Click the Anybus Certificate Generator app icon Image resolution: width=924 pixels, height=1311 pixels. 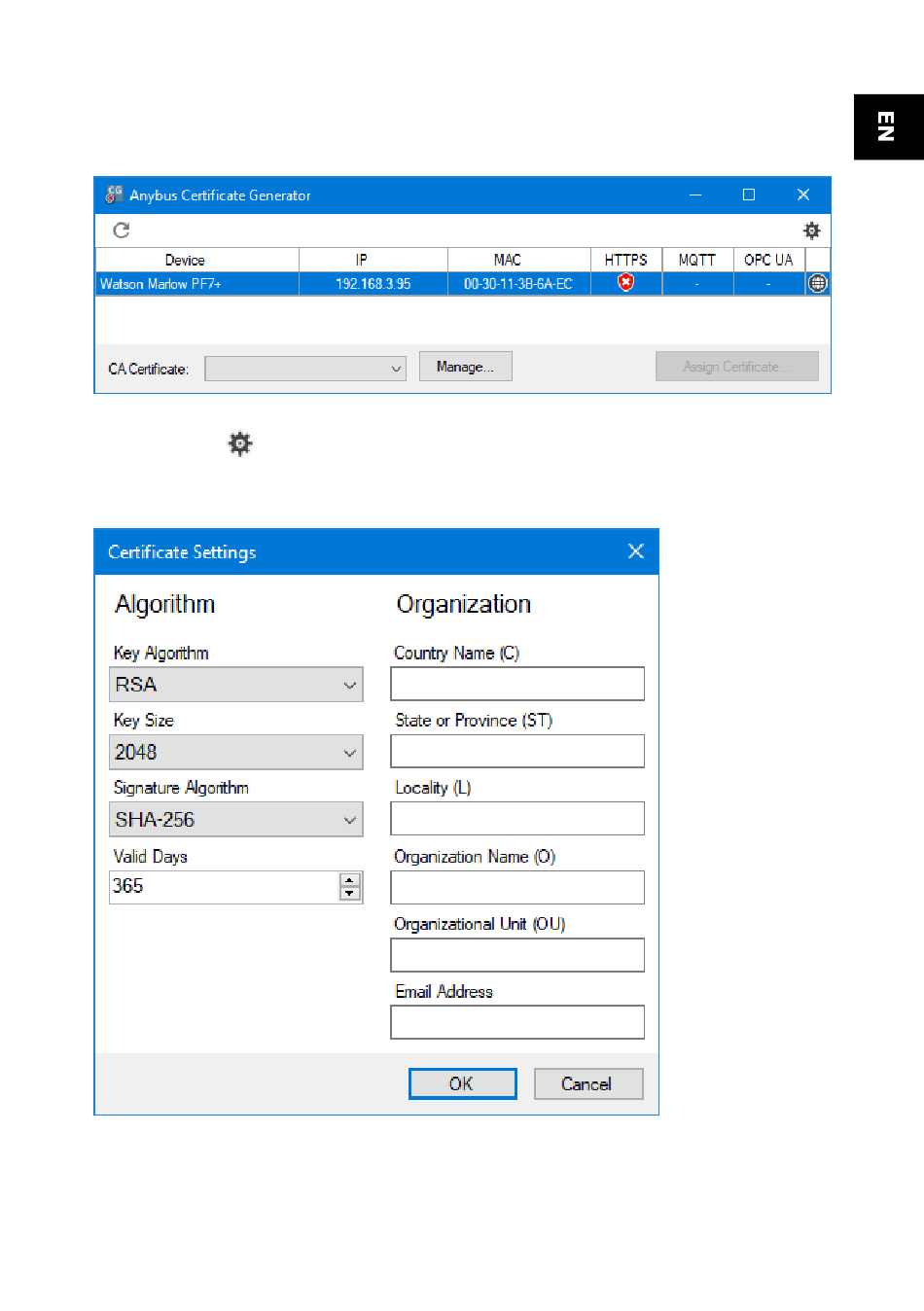[x=115, y=195]
